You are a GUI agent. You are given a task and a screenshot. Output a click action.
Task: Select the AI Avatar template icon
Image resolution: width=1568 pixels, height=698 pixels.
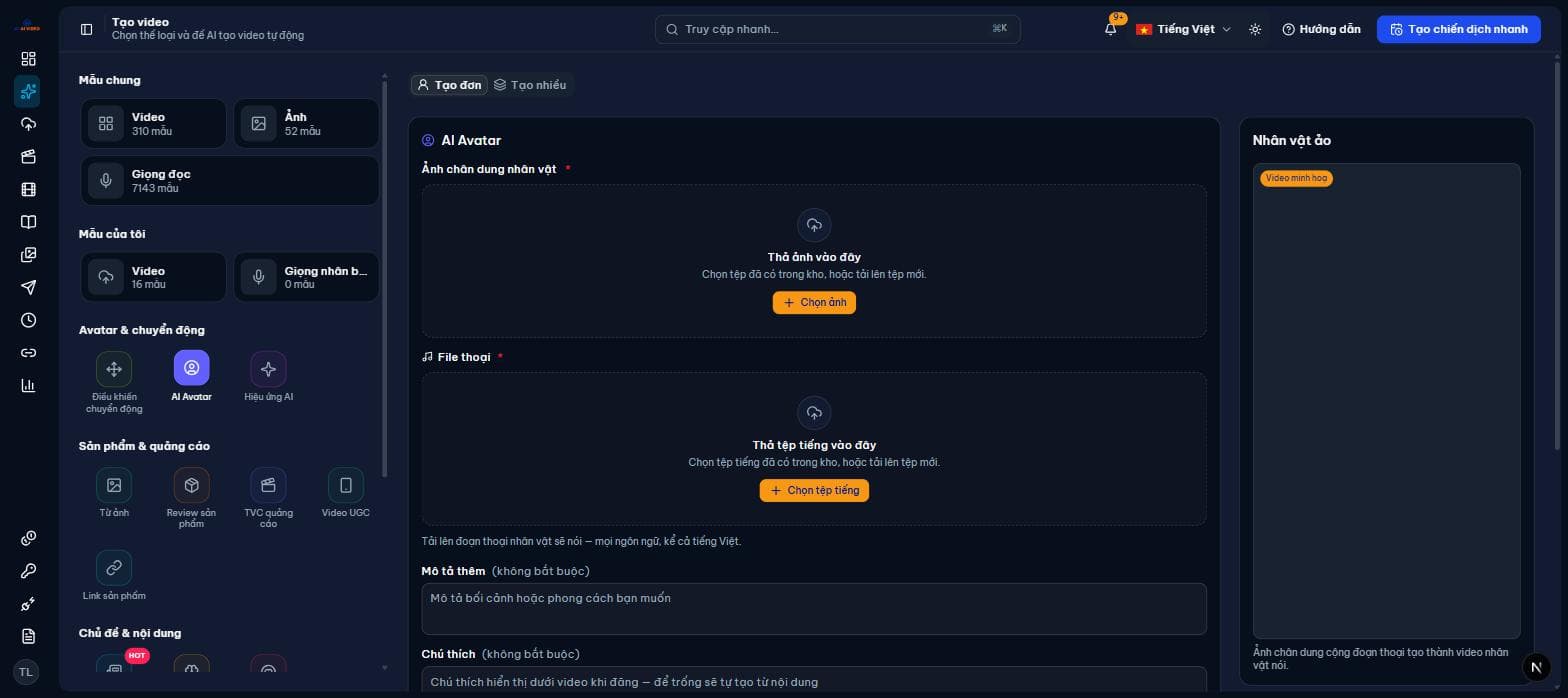coord(191,368)
